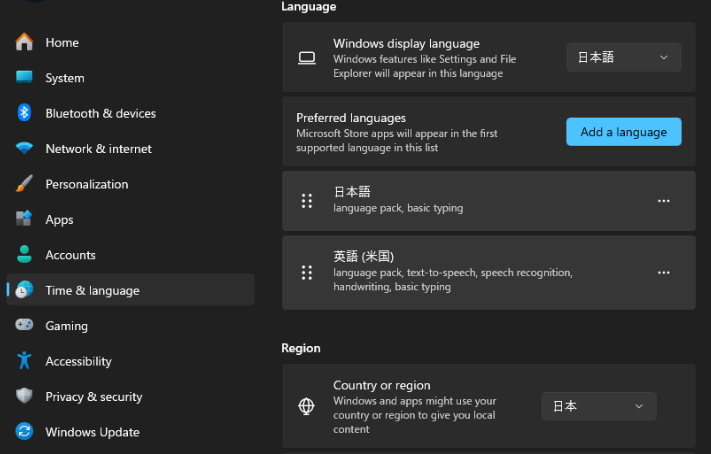Select Accounts in the sidebar
Viewport: 711px width, 454px height.
click(x=70, y=255)
